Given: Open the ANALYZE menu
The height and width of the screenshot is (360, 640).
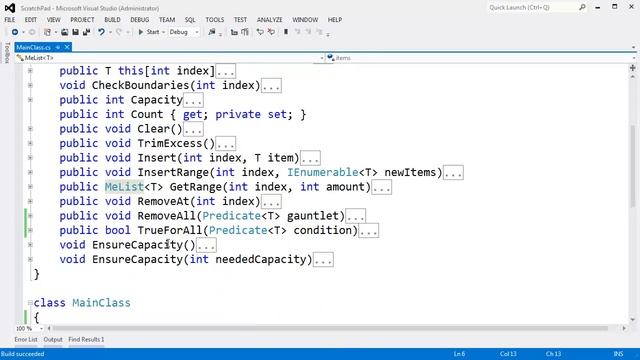Looking at the screenshot, I should [269, 20].
